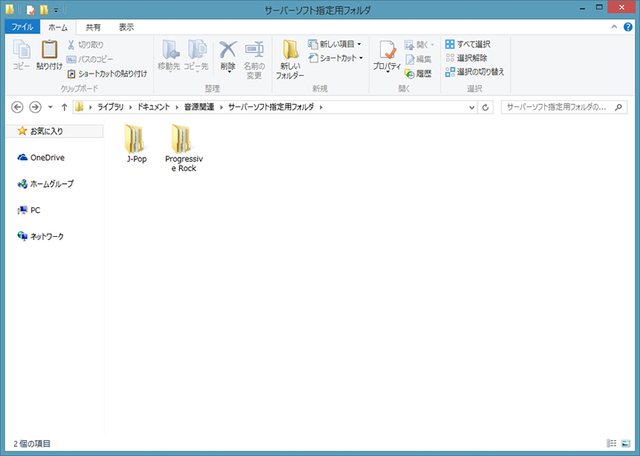Screen dimensions: 640x456
Task: Switch to large icons view in status bar
Action: tap(627, 443)
